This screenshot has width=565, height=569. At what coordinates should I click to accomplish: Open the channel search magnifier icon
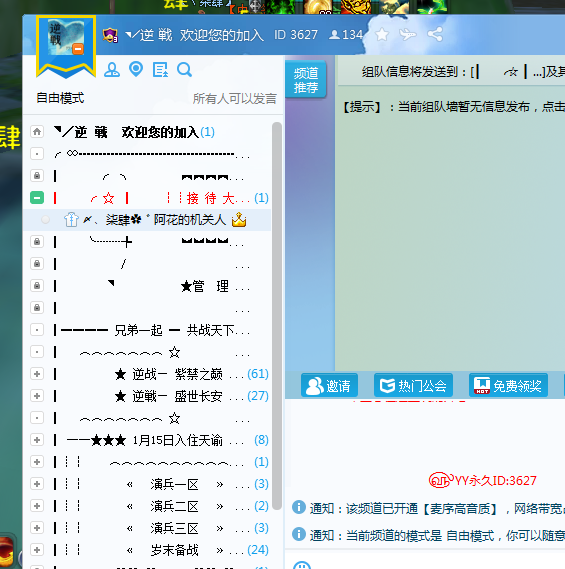click(x=184, y=70)
